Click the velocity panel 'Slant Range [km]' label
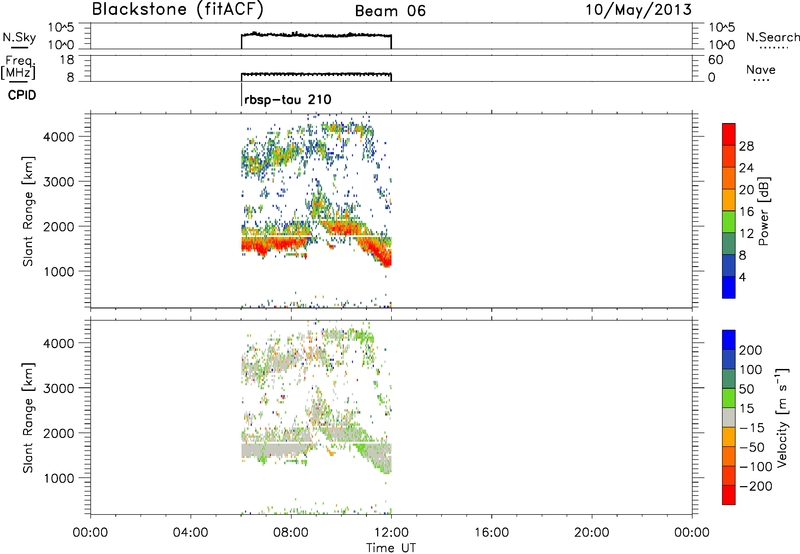800x554 pixels. (28, 418)
